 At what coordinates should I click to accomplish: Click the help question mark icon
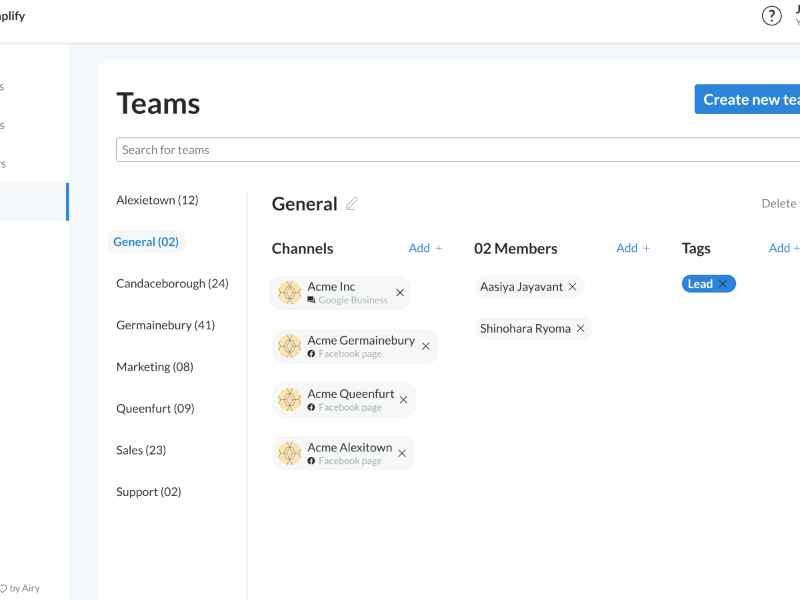point(771,16)
